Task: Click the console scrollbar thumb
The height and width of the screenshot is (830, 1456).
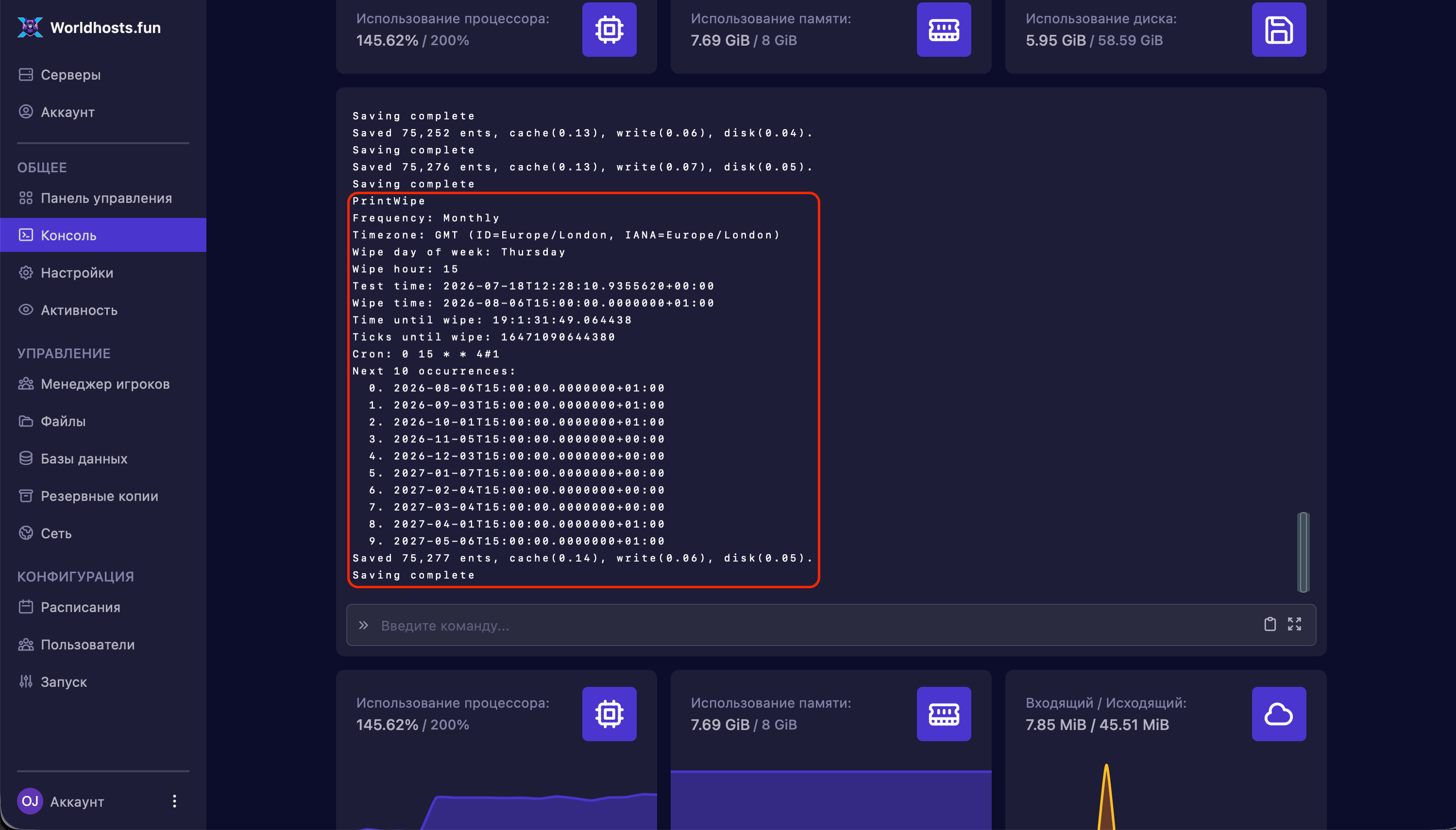Action: tap(1303, 552)
